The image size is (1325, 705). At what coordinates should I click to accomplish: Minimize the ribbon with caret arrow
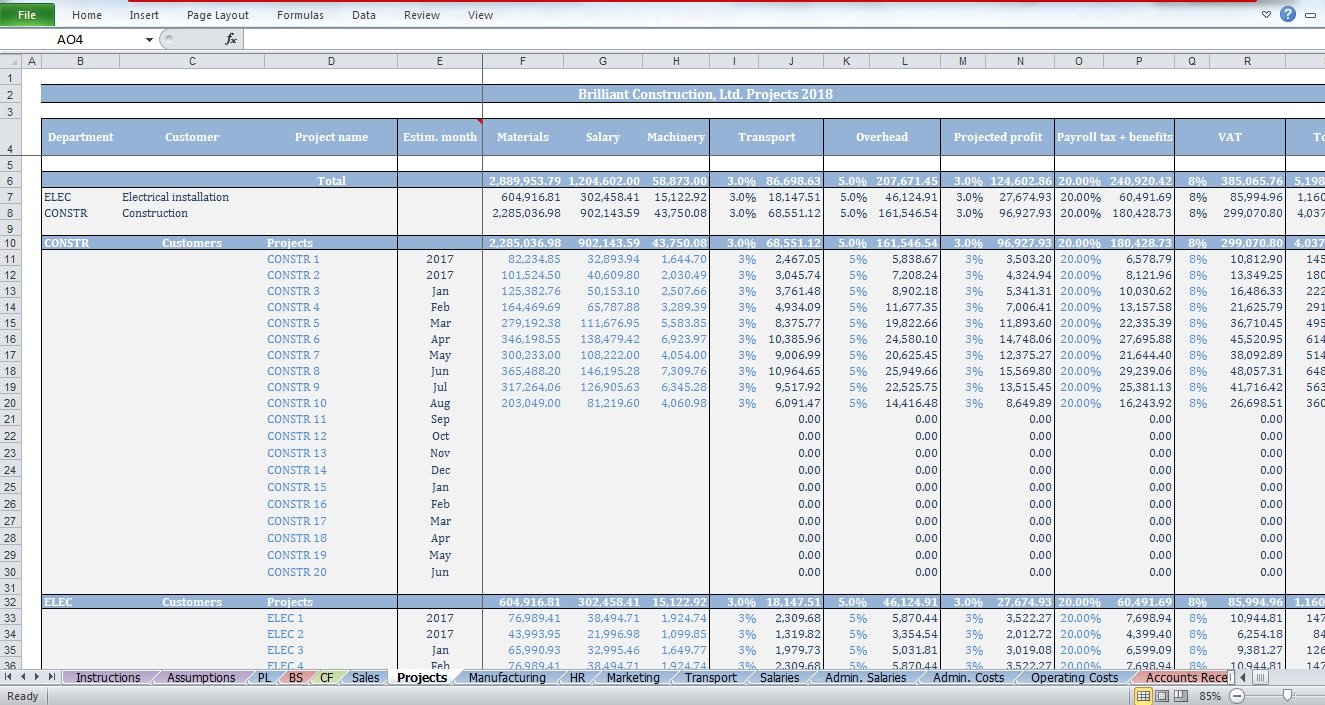coord(1266,14)
